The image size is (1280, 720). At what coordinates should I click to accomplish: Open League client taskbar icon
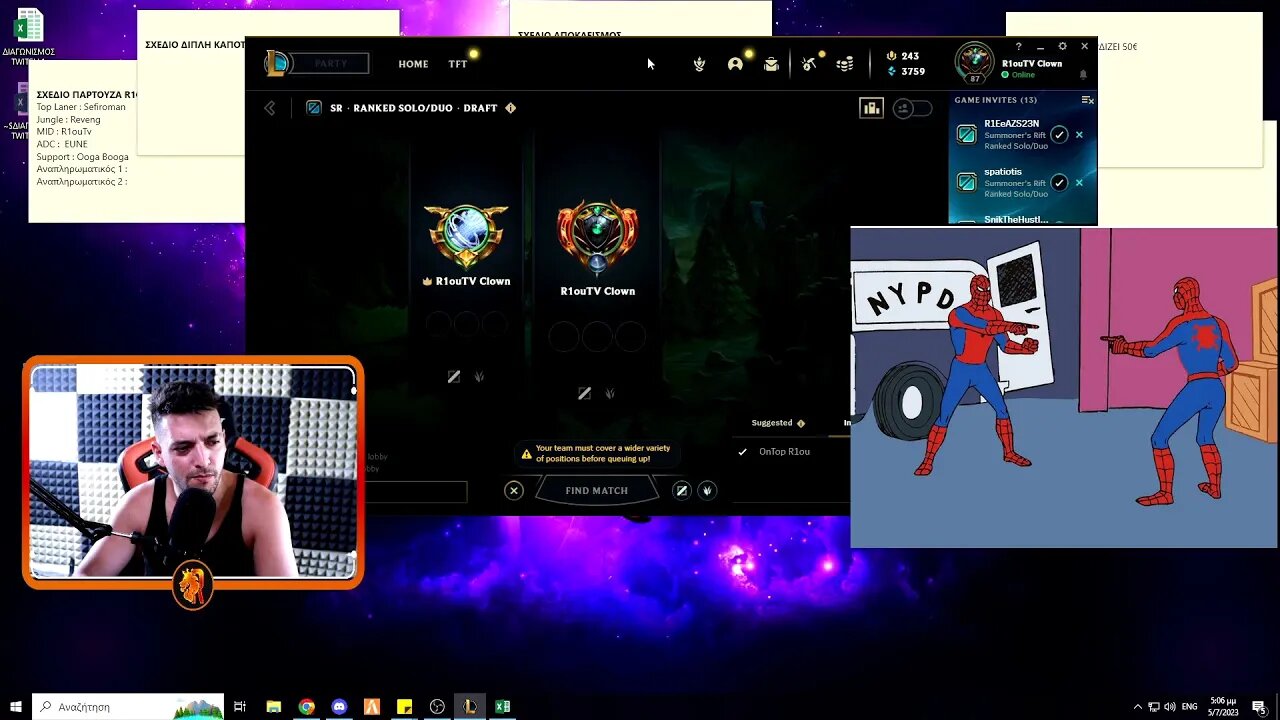click(469, 707)
